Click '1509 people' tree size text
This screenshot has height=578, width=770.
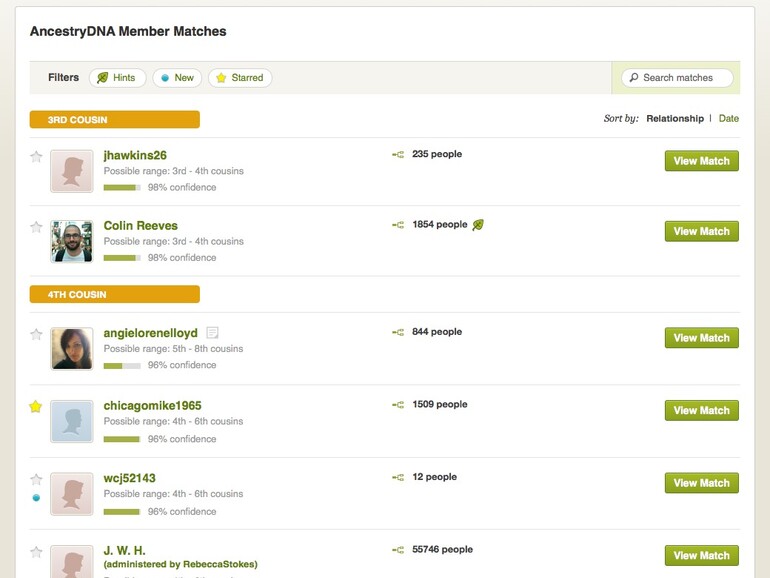pos(440,405)
